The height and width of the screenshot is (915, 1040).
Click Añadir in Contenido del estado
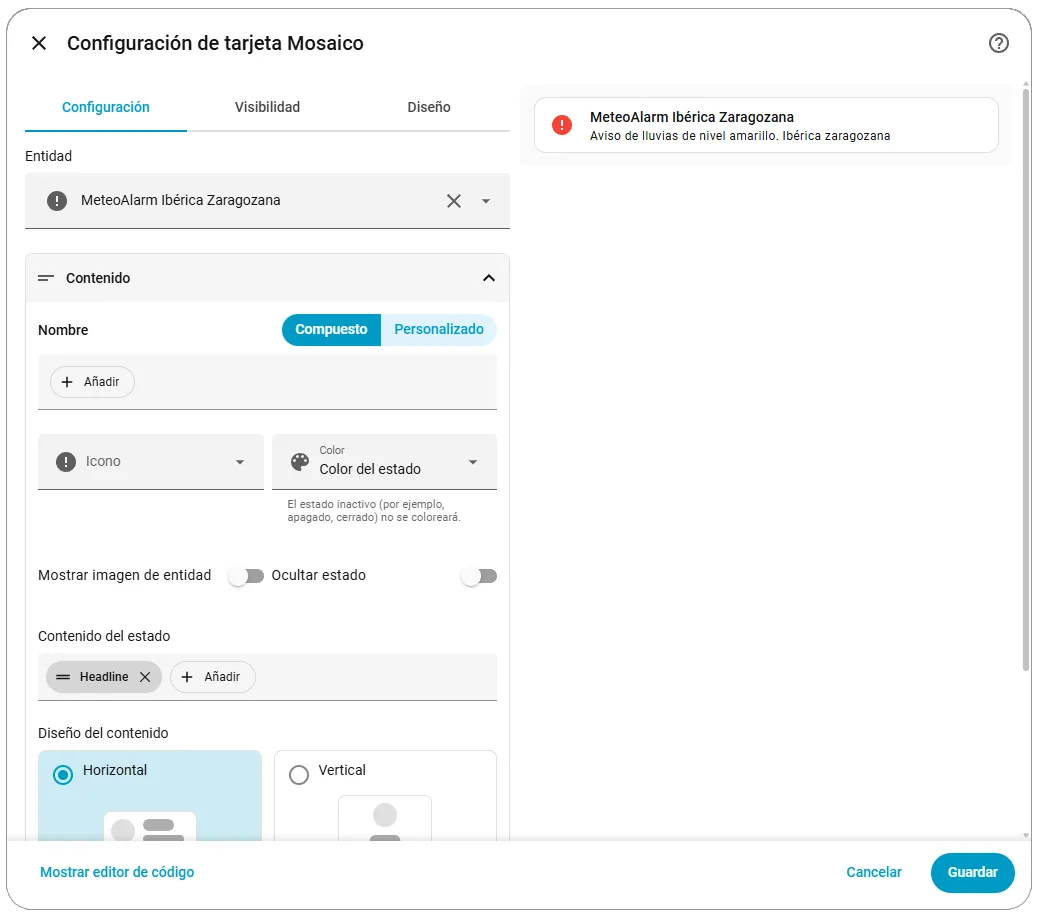point(212,677)
